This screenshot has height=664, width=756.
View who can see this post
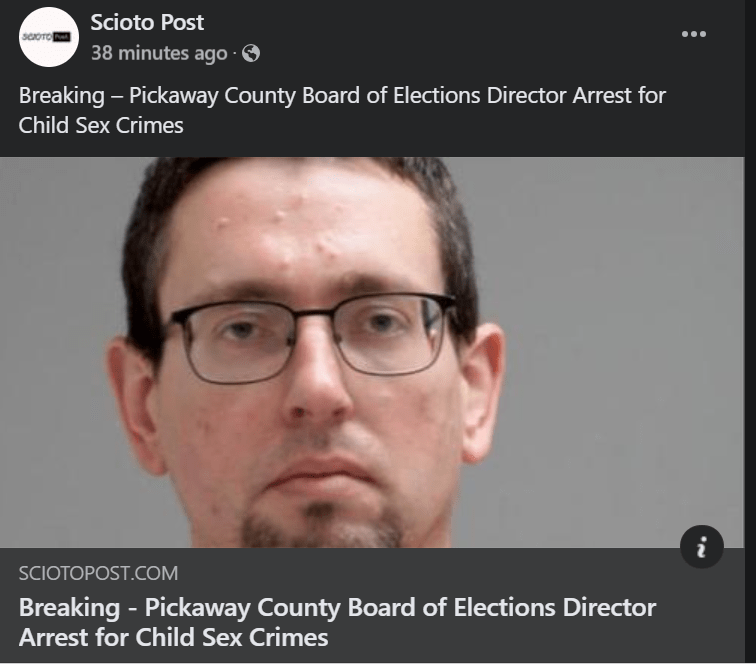click(251, 53)
